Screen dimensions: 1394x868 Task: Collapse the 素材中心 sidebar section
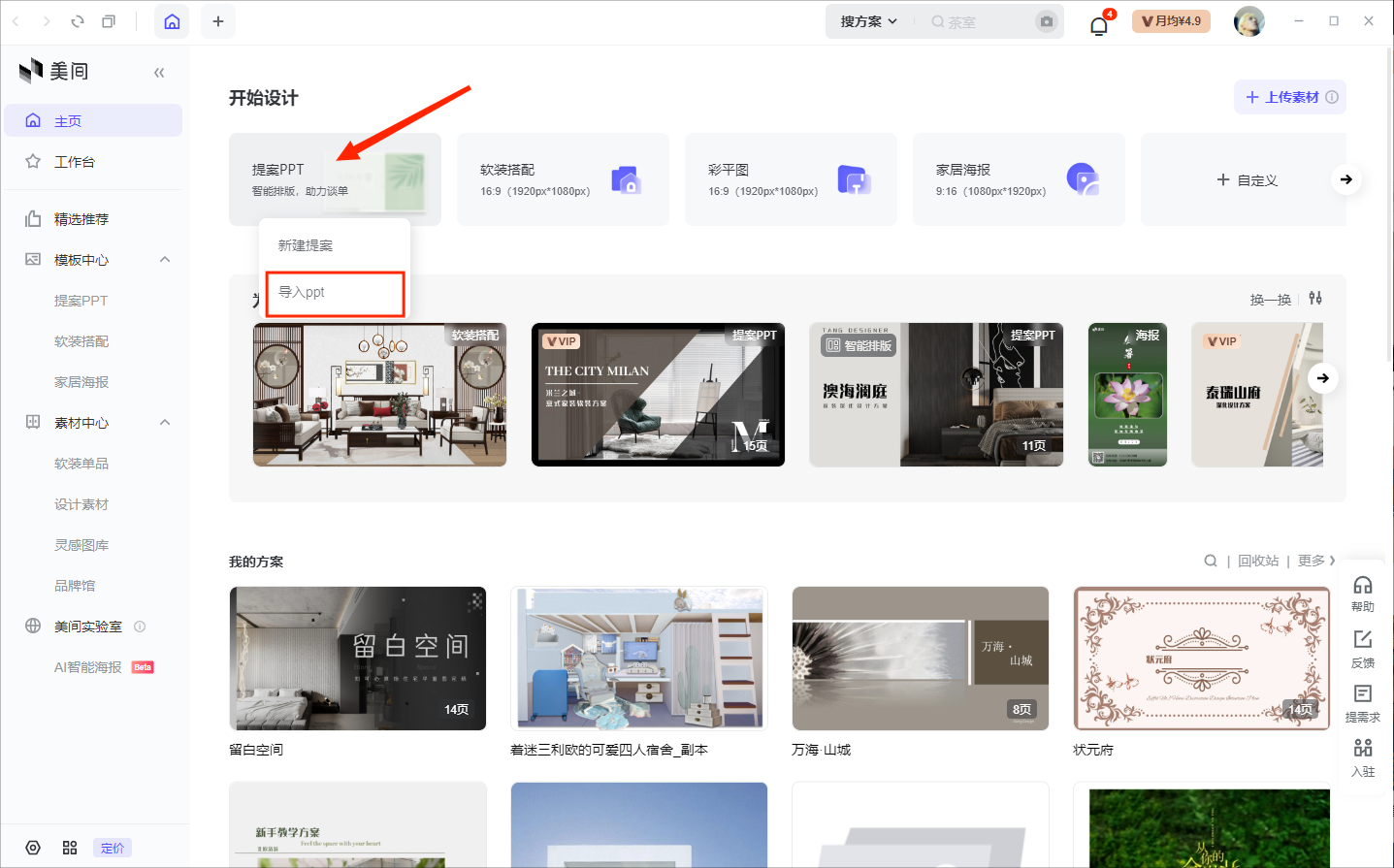tap(165, 422)
